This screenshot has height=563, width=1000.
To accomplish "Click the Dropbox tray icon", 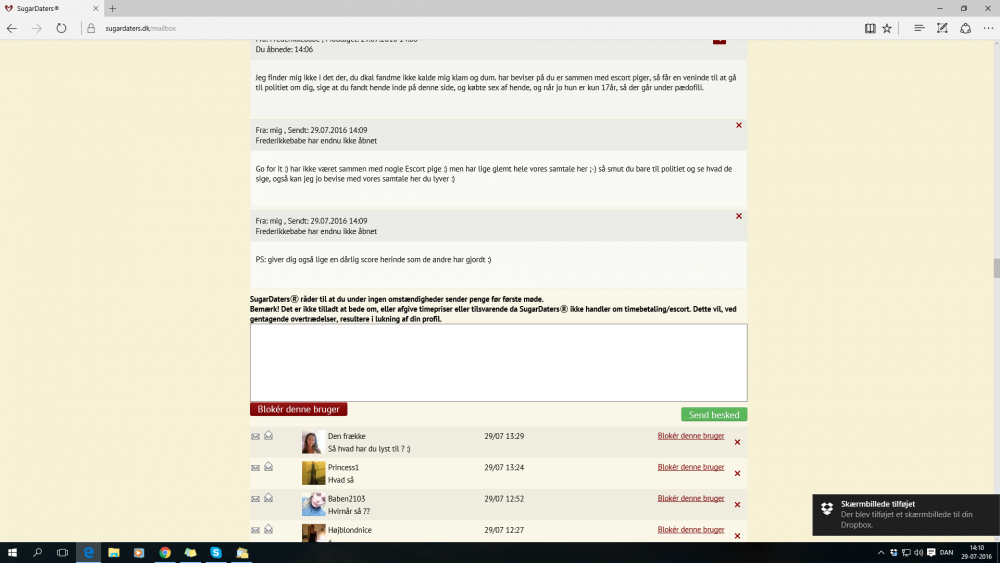I will tap(893, 553).
